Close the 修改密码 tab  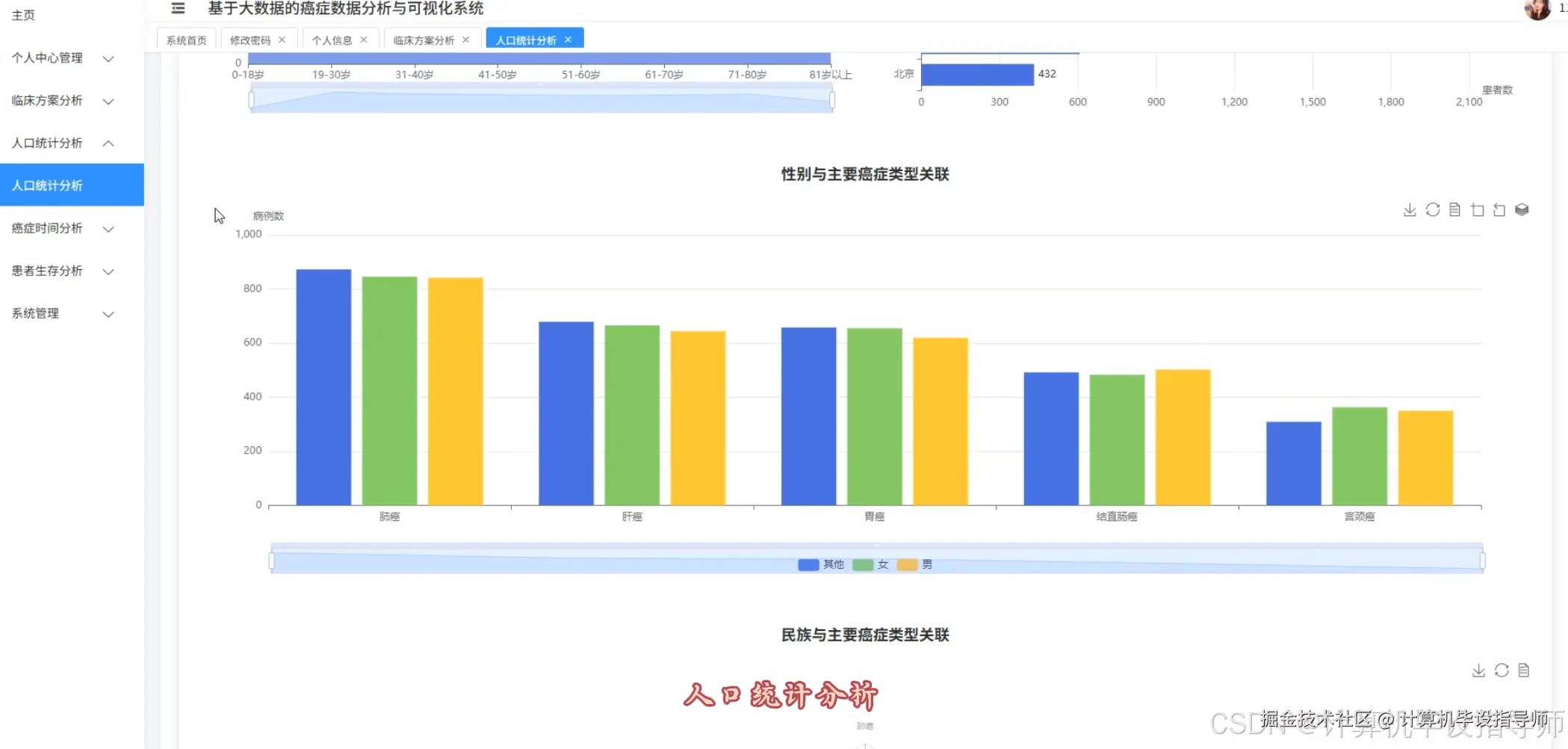pos(282,40)
